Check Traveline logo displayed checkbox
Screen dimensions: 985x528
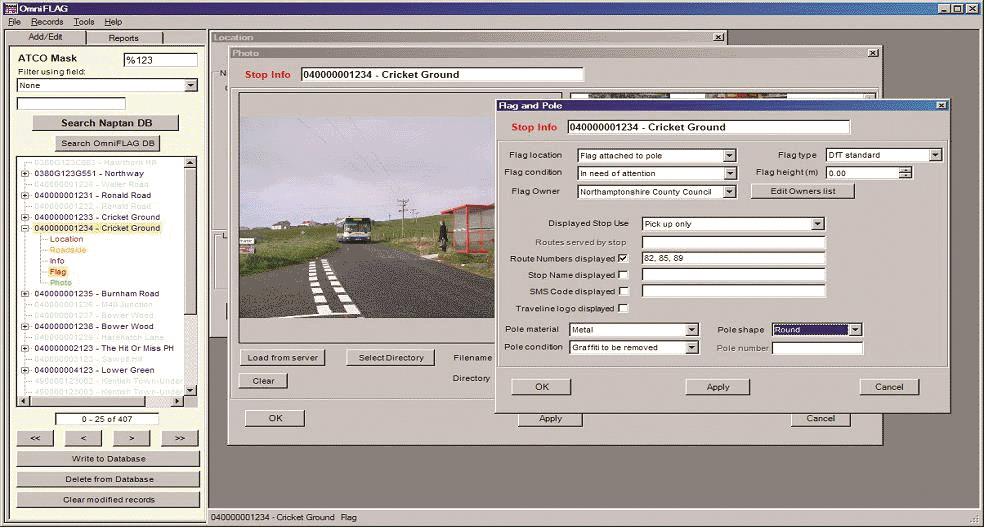coord(623,308)
